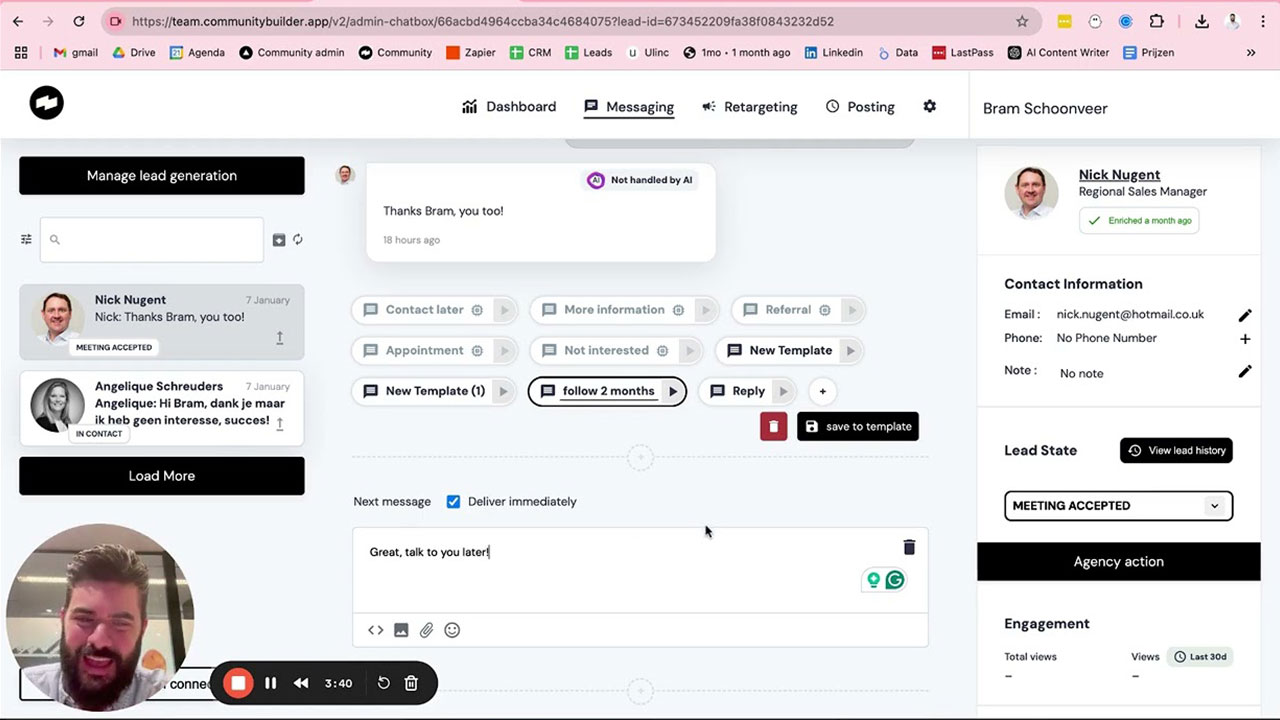Open the emoji picker in message editor

pyautogui.click(x=452, y=630)
